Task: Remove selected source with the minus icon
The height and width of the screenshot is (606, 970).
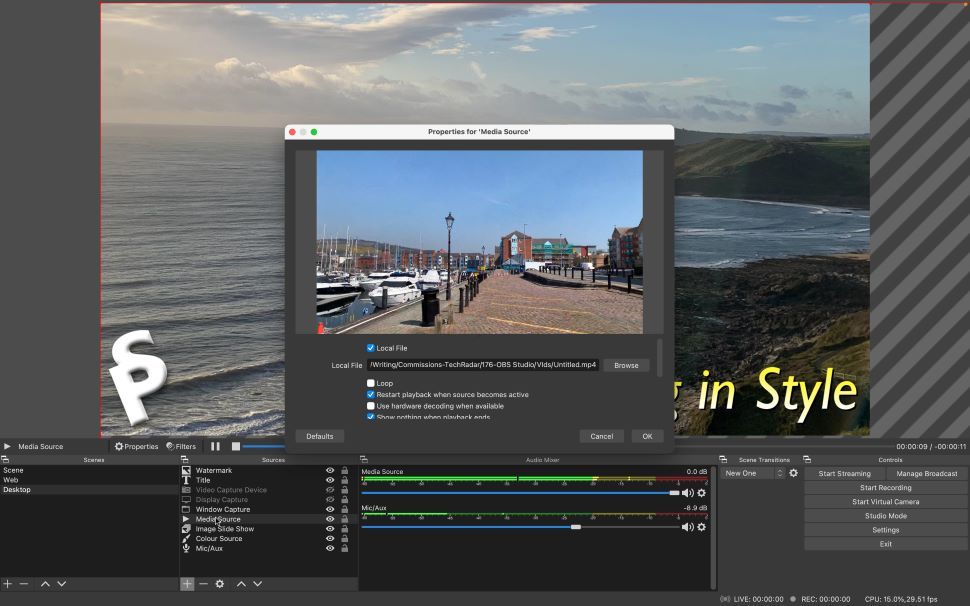Action: [x=204, y=583]
